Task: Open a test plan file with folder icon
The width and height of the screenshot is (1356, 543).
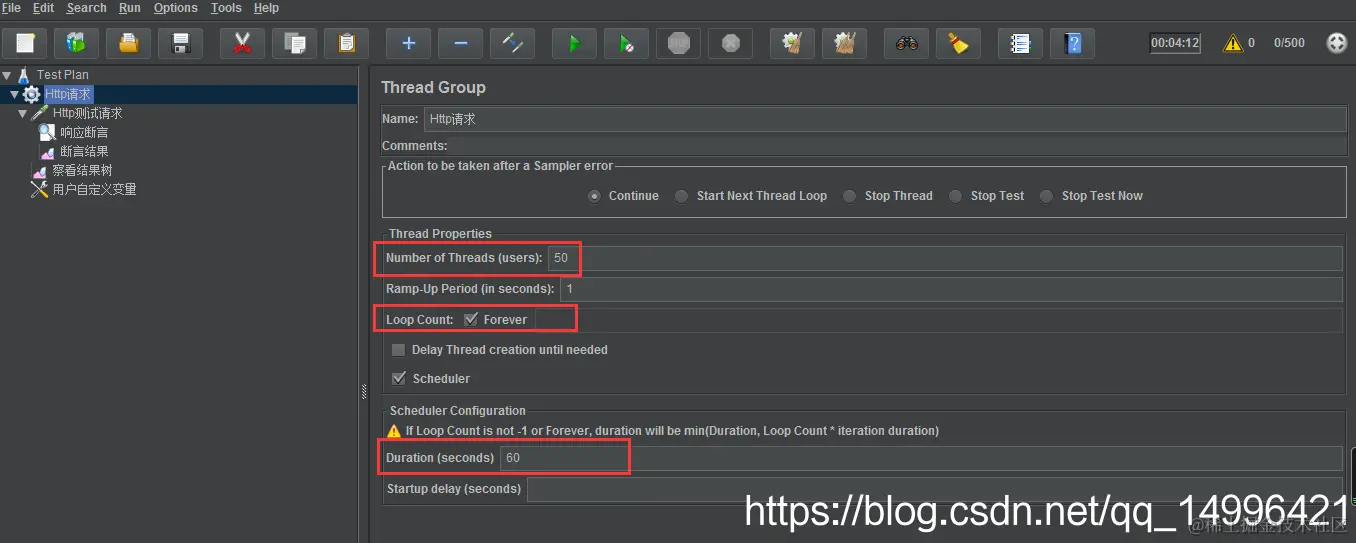Action: coord(128,43)
